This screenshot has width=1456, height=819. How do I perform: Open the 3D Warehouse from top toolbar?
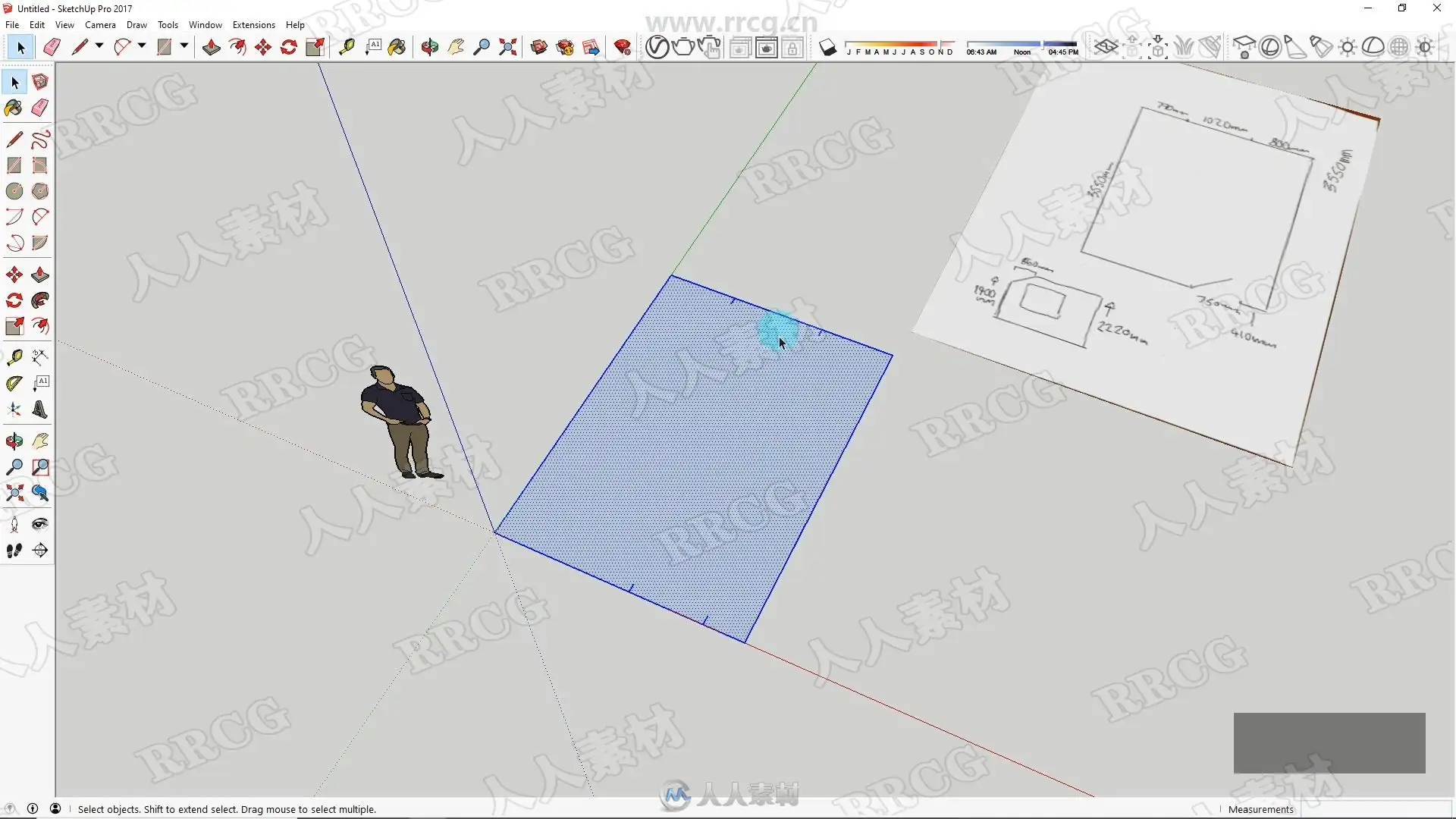(x=539, y=47)
